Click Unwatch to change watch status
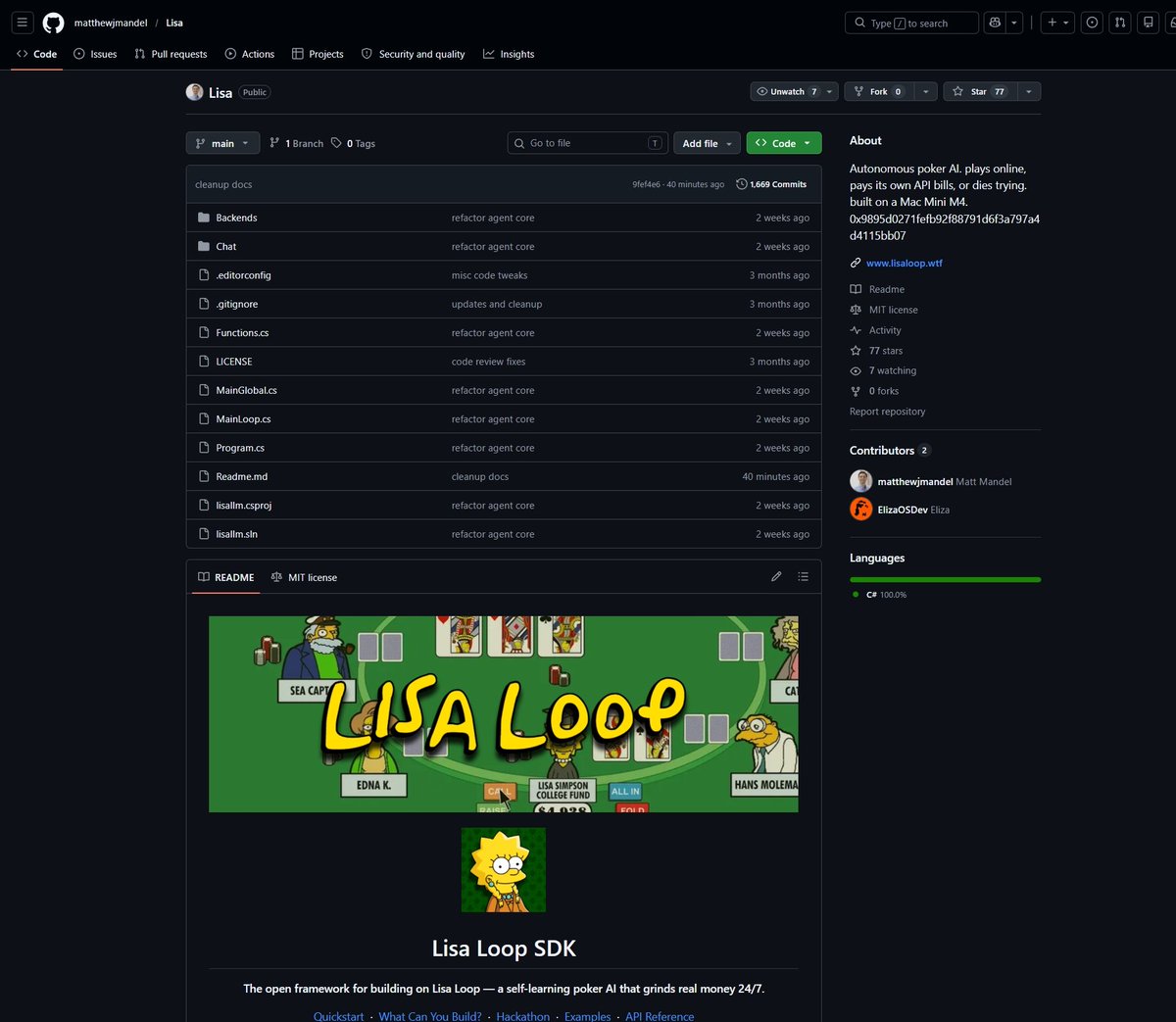Screen dimensions: 1176x1022 [x=787, y=91]
